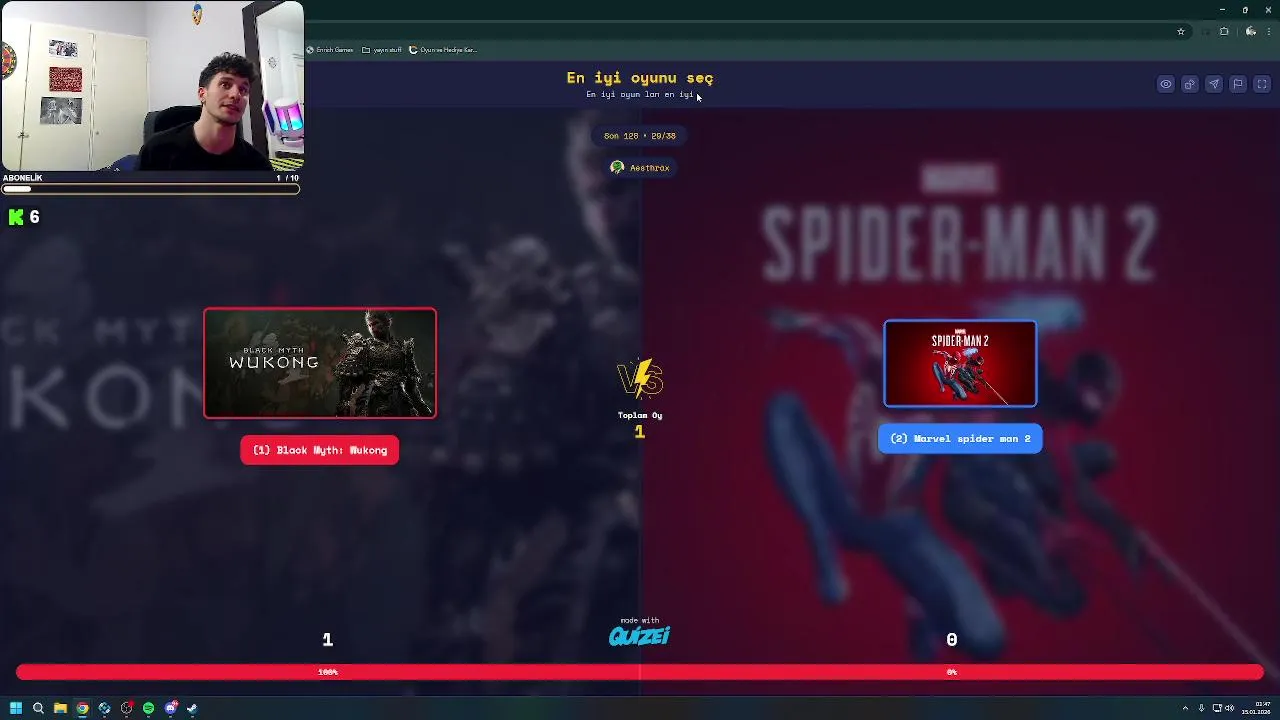The image size is (1280, 720).
Task: Bookmark this page with the star icon
Action: tap(1181, 31)
